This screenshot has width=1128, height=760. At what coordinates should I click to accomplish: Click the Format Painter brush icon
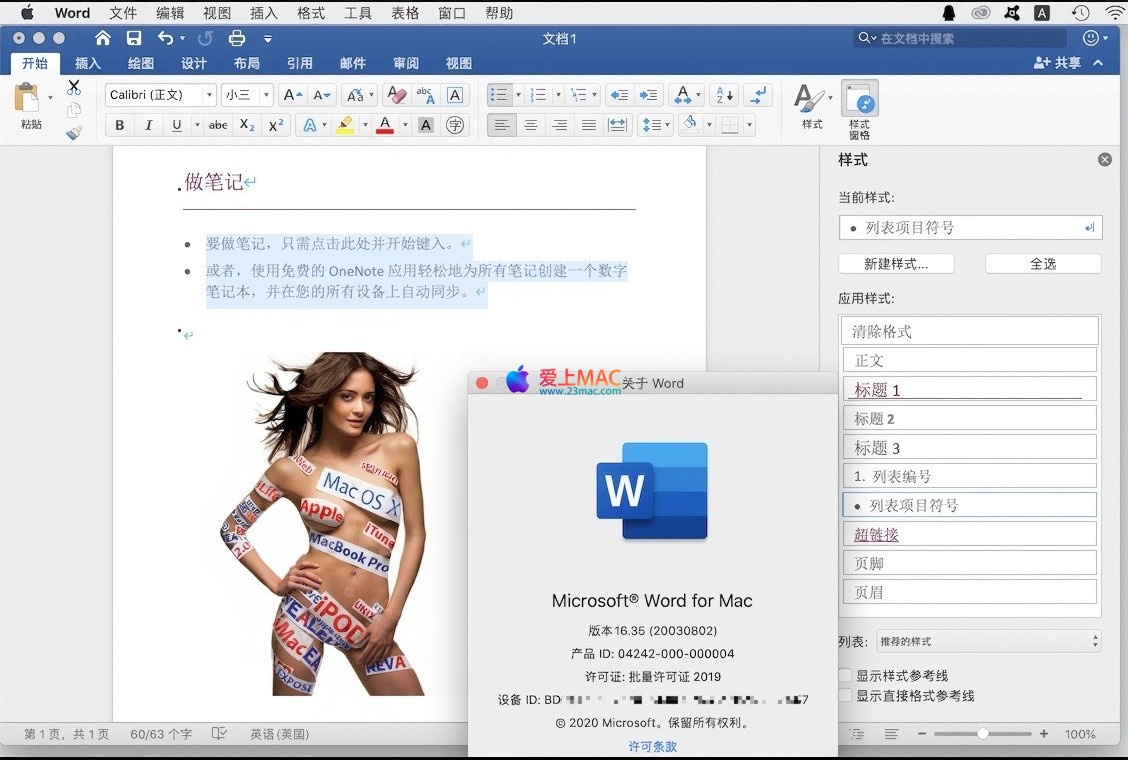(x=74, y=132)
